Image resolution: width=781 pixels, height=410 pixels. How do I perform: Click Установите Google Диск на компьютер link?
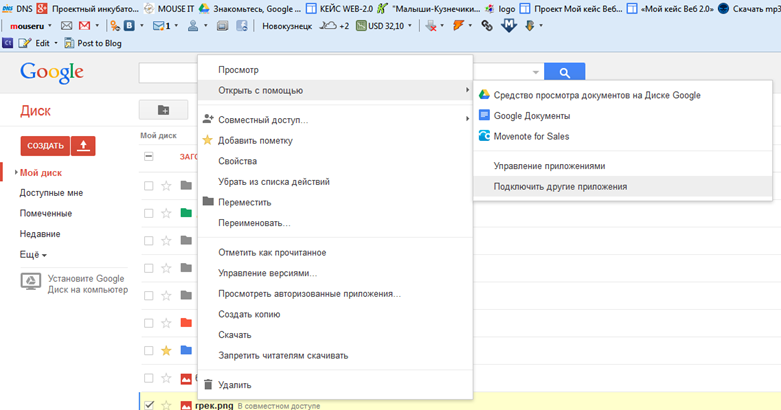pyautogui.click(x=88, y=284)
